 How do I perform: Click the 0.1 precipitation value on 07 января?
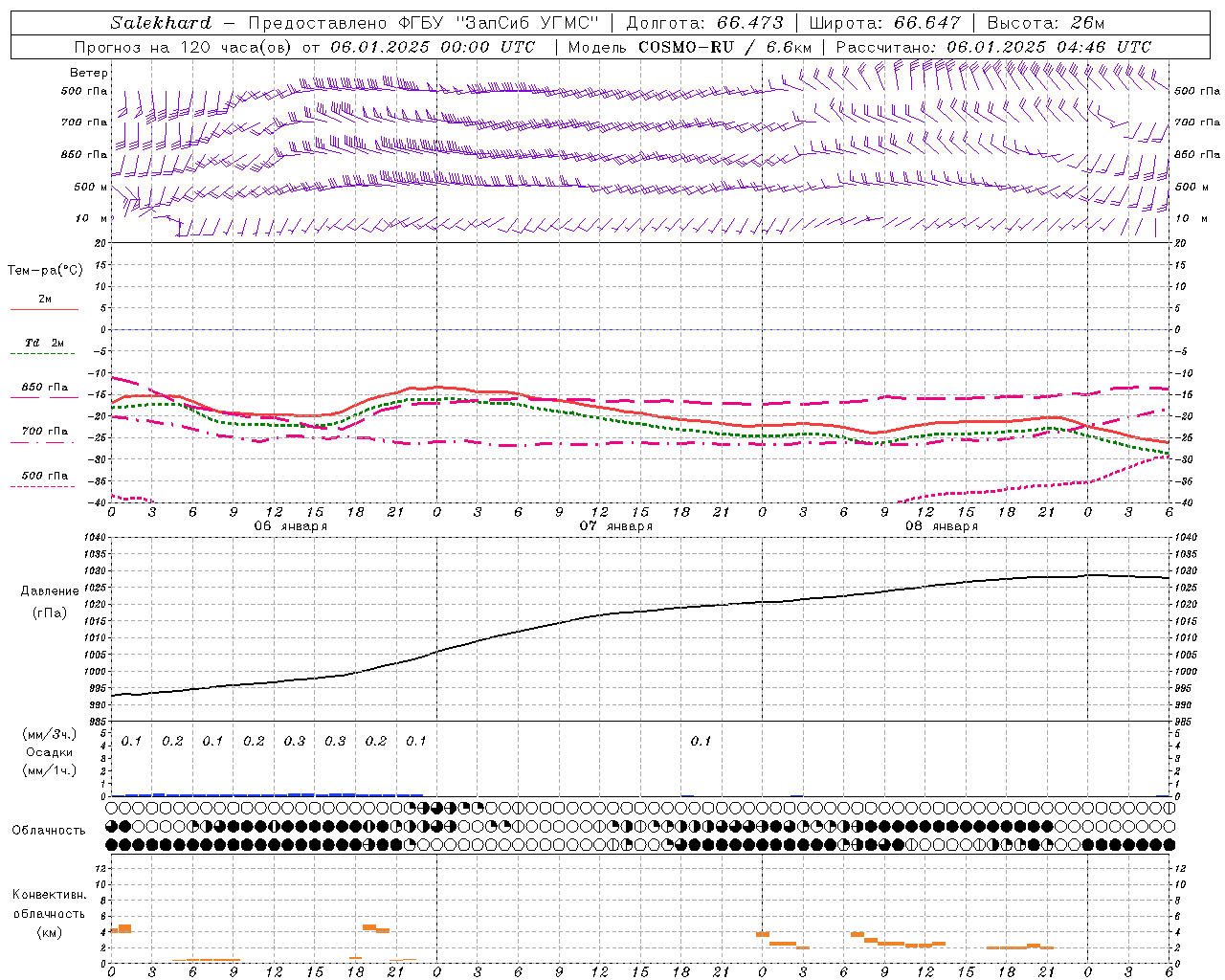[x=702, y=741]
